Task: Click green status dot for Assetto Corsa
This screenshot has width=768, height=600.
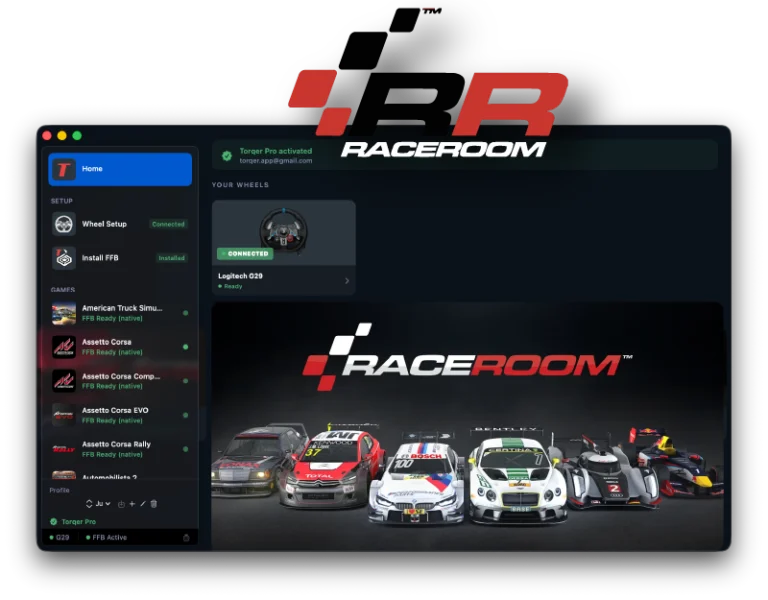Action: pyautogui.click(x=186, y=347)
